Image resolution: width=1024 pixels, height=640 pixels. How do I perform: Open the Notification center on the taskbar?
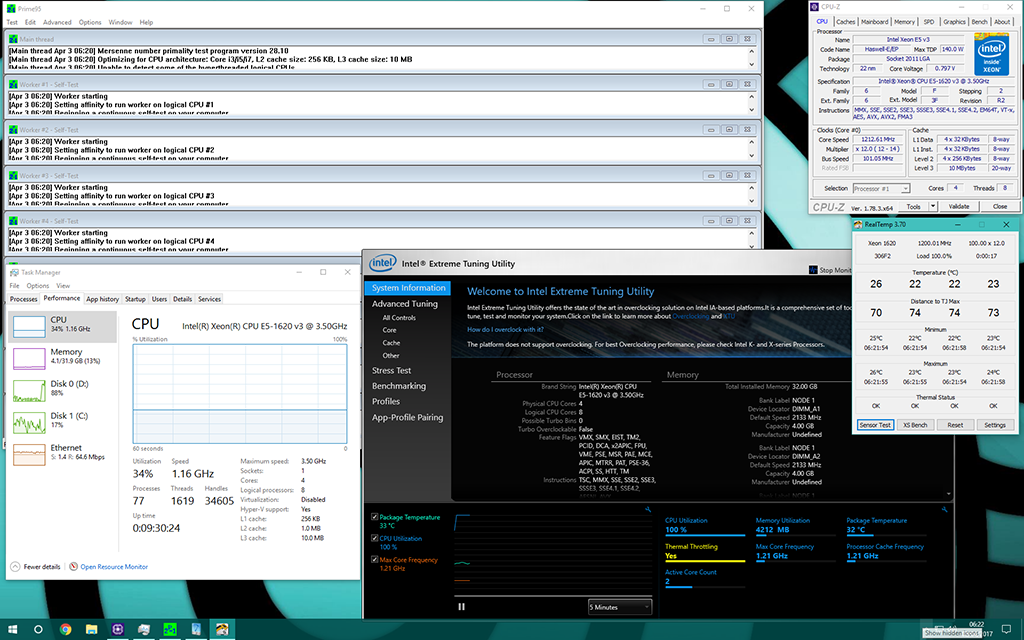[1006, 630]
